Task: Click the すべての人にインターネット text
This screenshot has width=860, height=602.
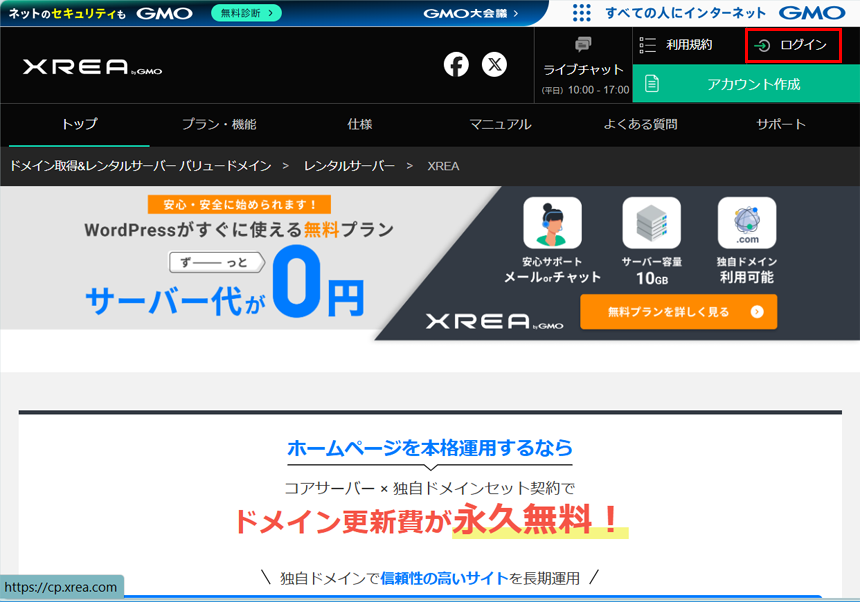Action: (686, 13)
